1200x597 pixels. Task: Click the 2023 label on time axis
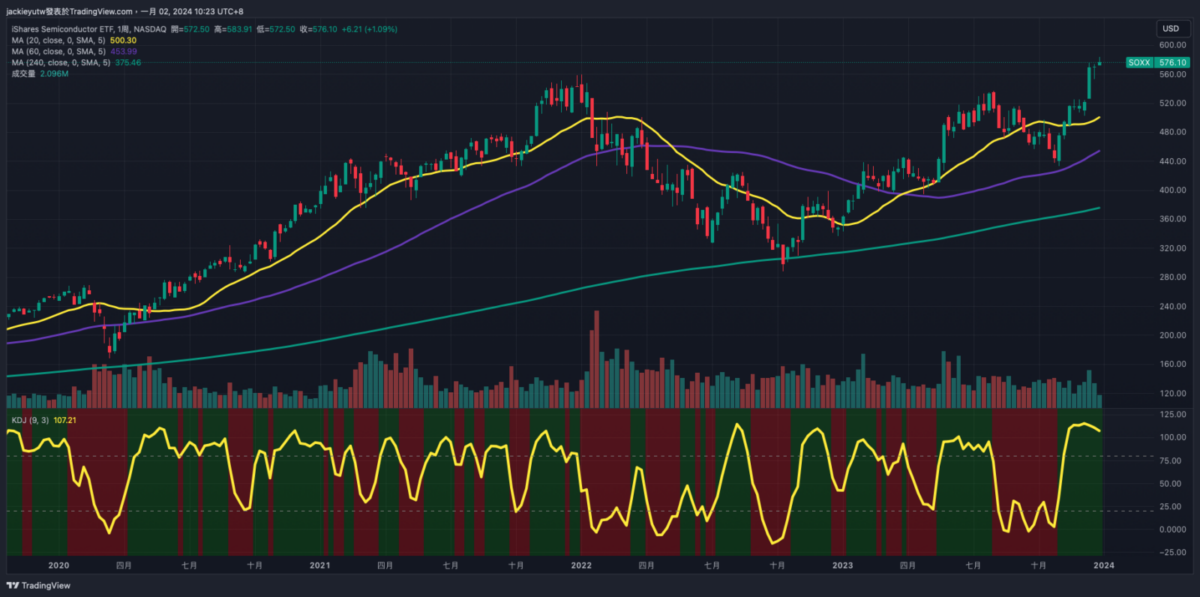842,565
